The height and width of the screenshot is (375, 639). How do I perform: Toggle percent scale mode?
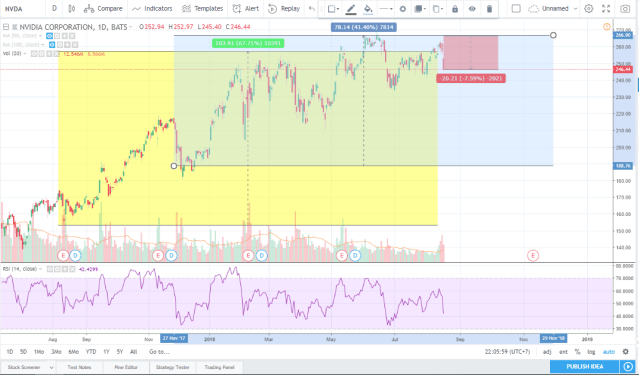(577, 351)
